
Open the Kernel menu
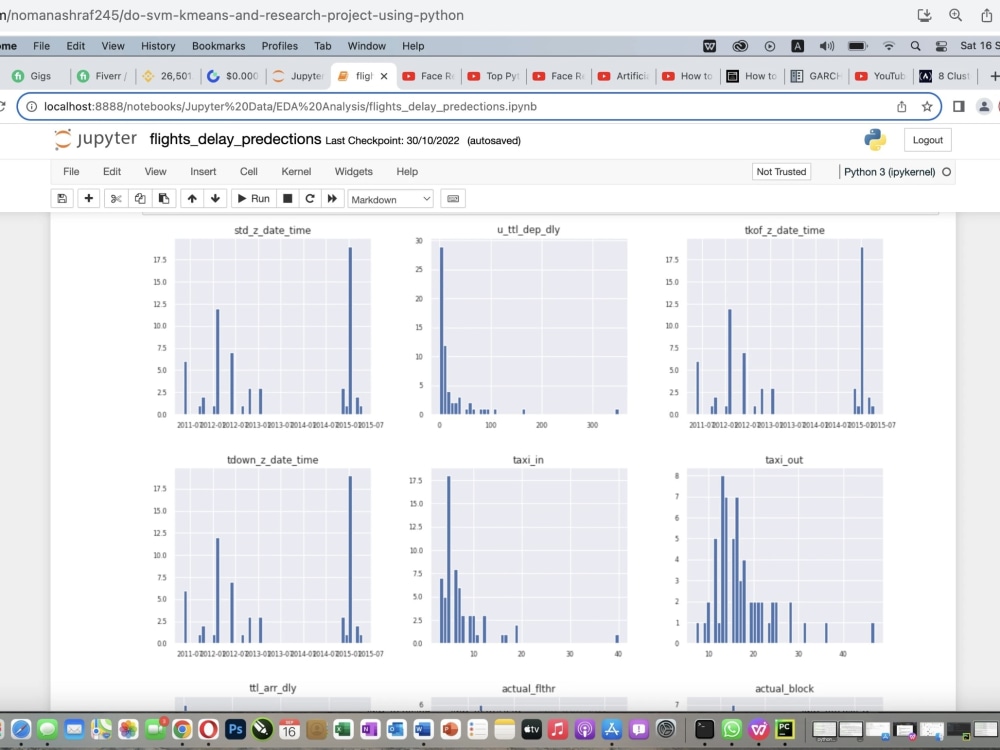click(x=295, y=171)
